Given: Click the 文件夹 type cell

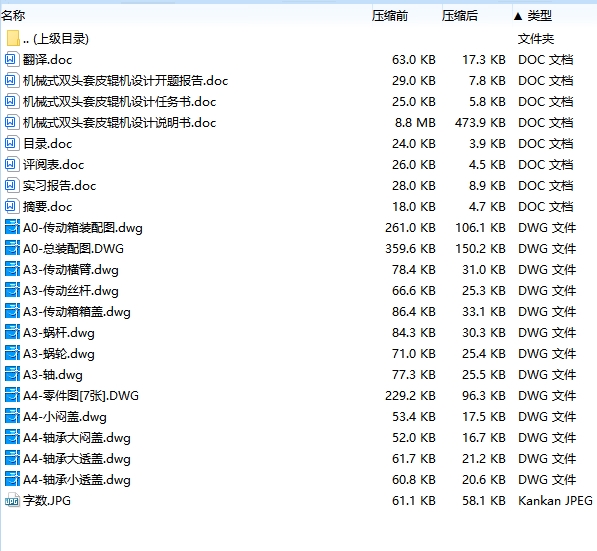Looking at the screenshot, I should pyautogui.click(x=536, y=39).
